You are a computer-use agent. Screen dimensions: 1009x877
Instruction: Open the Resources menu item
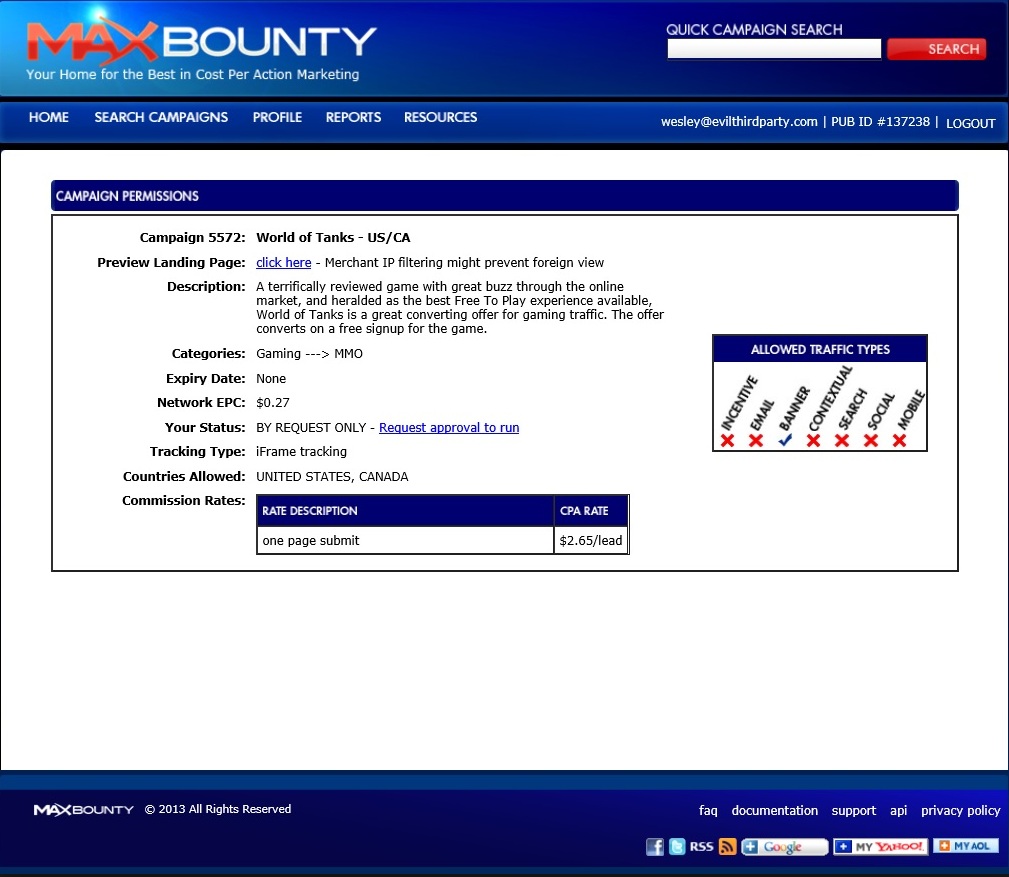click(x=441, y=117)
